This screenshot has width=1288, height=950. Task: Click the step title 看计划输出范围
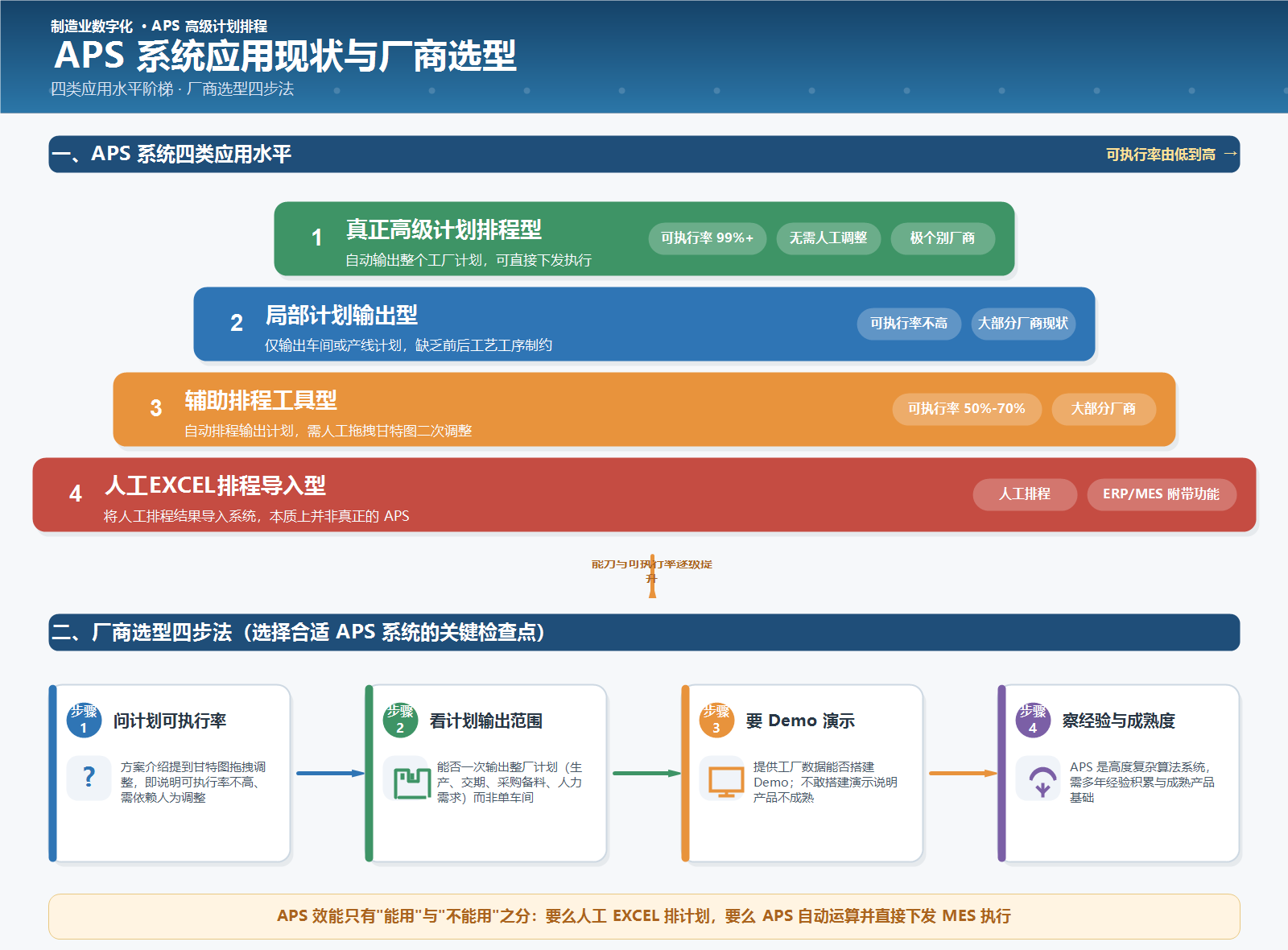[486, 721]
